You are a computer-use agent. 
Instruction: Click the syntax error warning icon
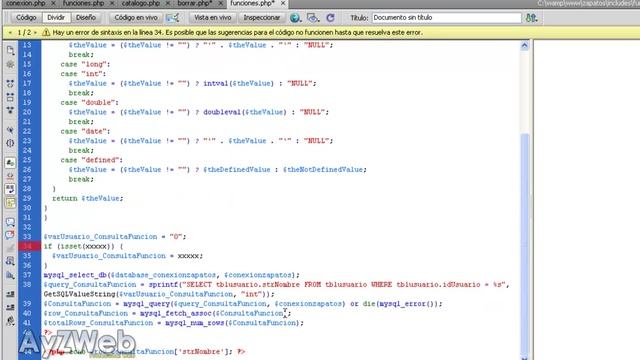pyautogui.click(x=46, y=32)
